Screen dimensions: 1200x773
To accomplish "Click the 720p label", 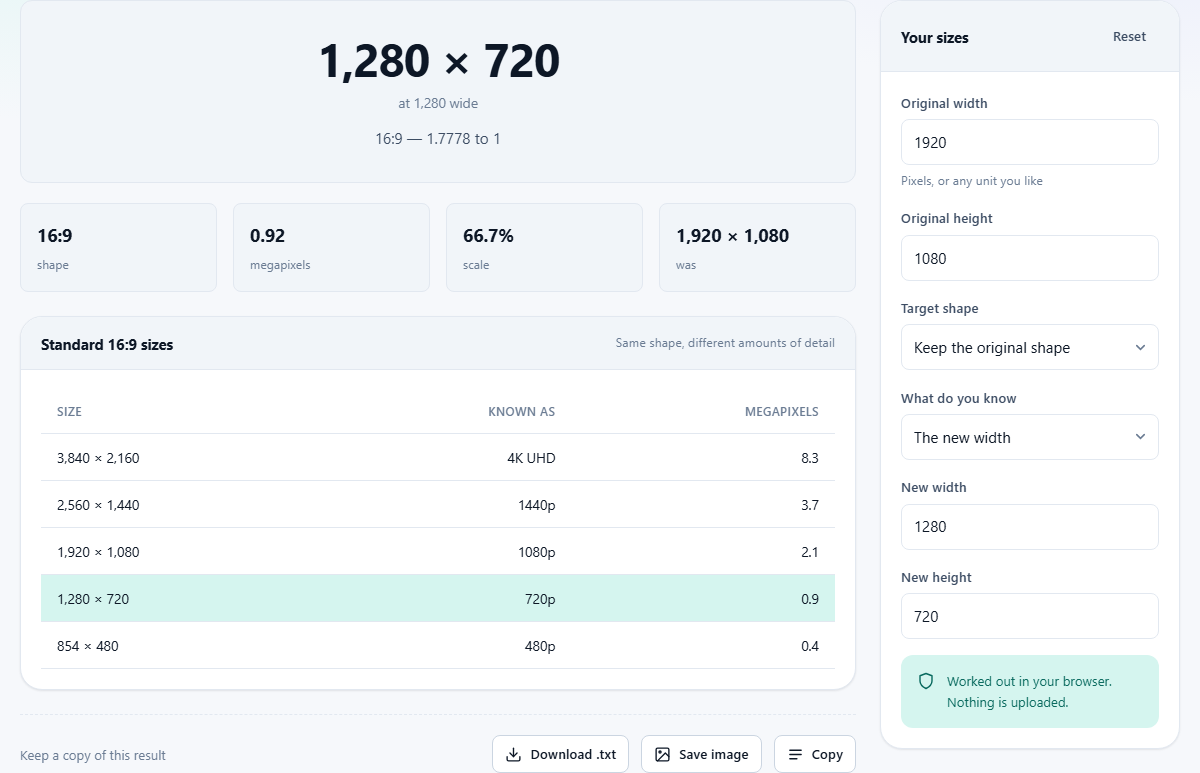I will pyautogui.click(x=540, y=599).
